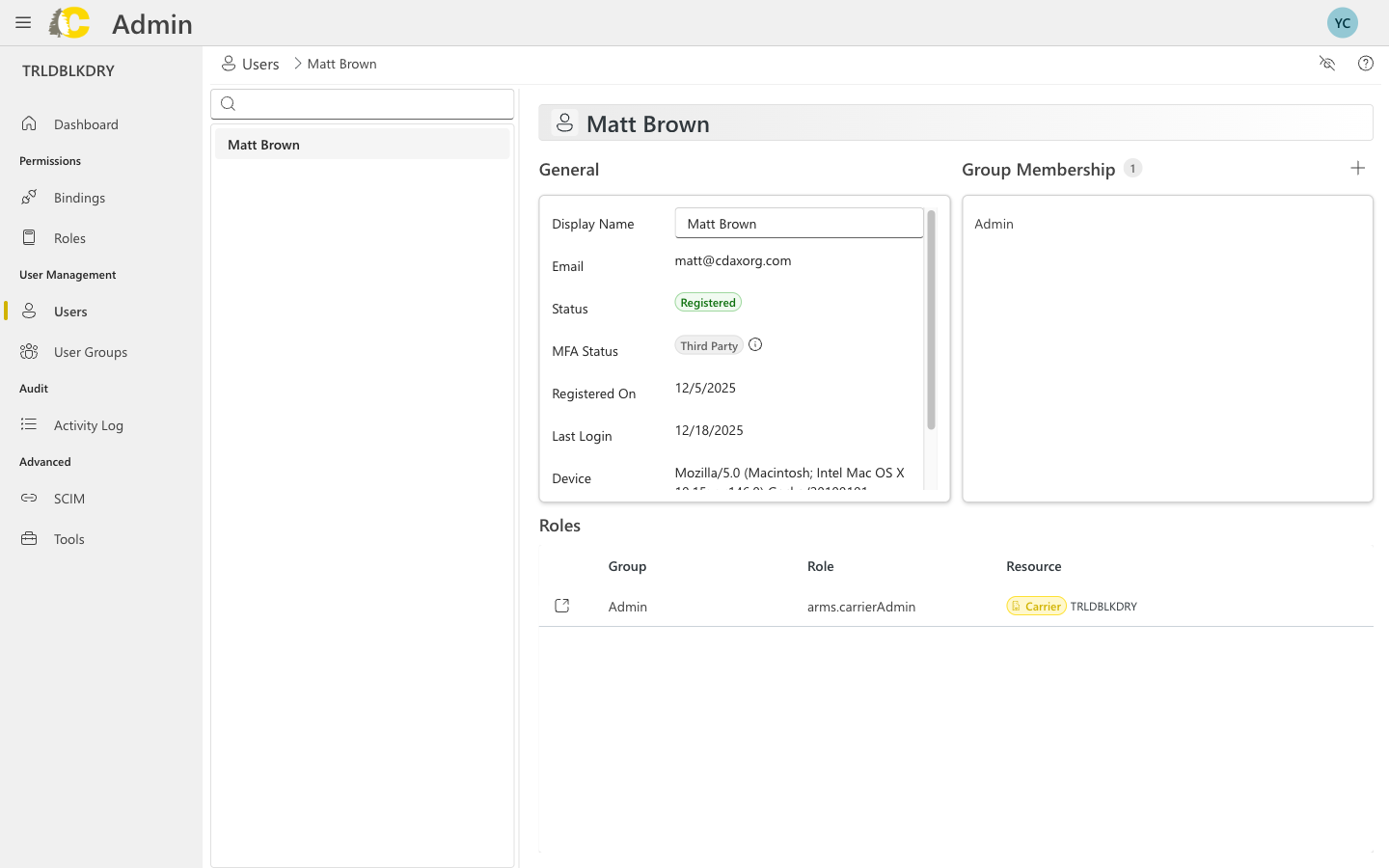The height and width of the screenshot is (868, 1389).
Task: Open Tools from the sidebar icon
Action: 28,538
